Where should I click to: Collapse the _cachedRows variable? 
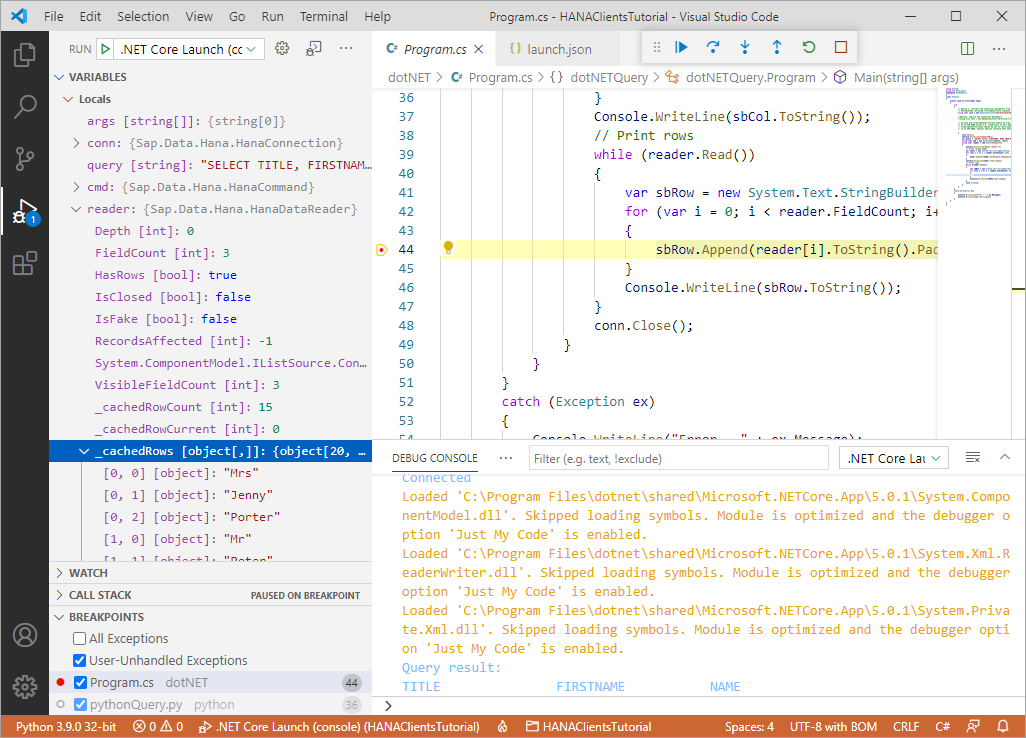[84, 451]
